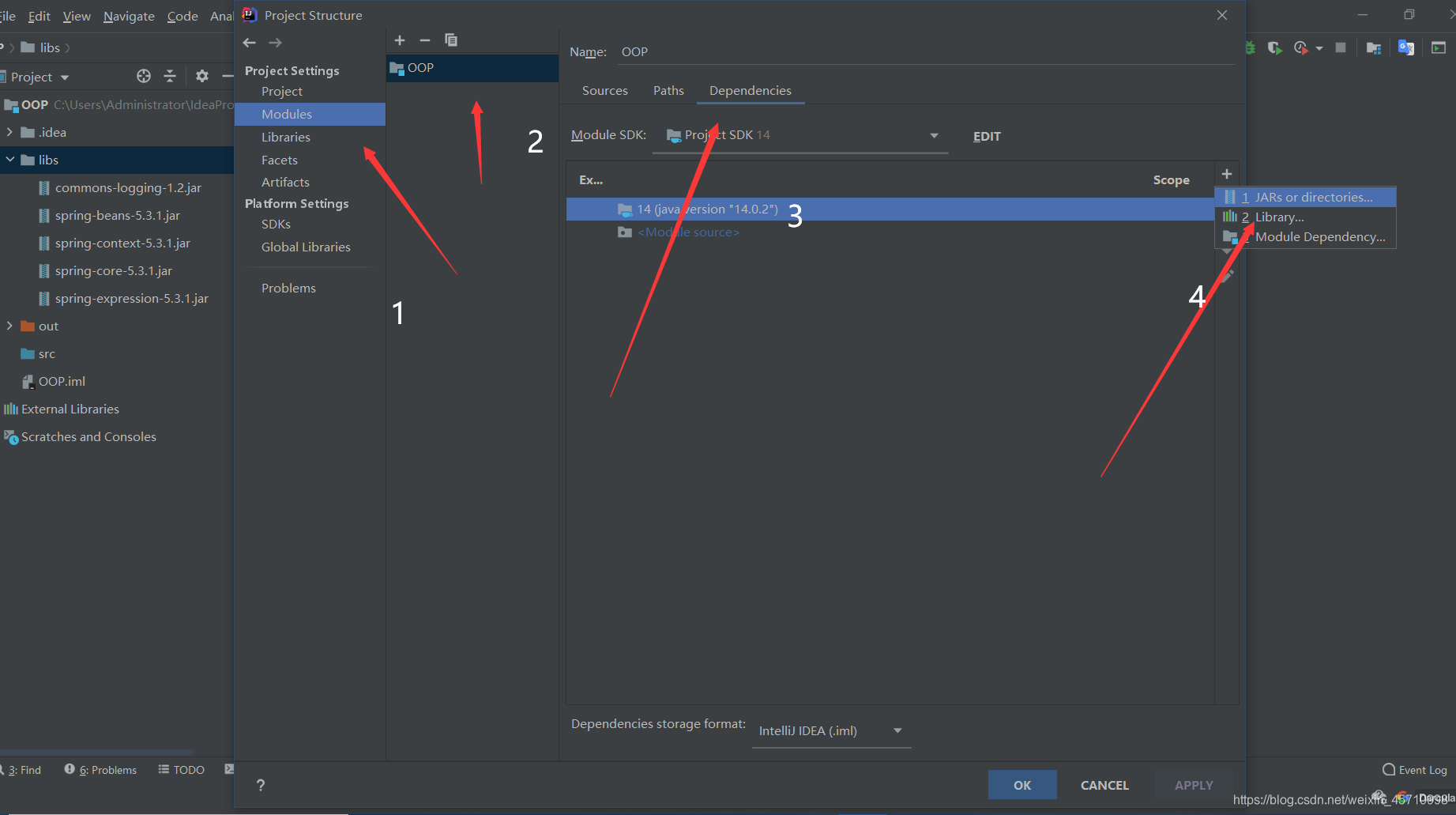Open Project Structure toolbar icon in main window
Viewport: 1456px width, 815px height.
tap(1374, 48)
